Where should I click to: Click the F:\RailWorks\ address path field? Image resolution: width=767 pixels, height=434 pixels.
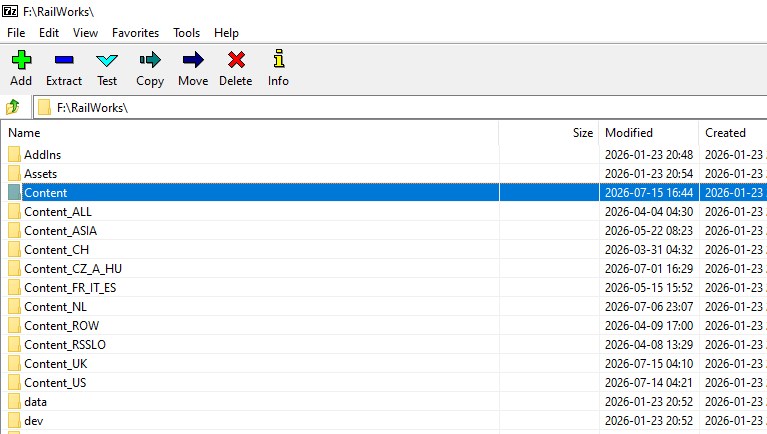click(x=401, y=108)
